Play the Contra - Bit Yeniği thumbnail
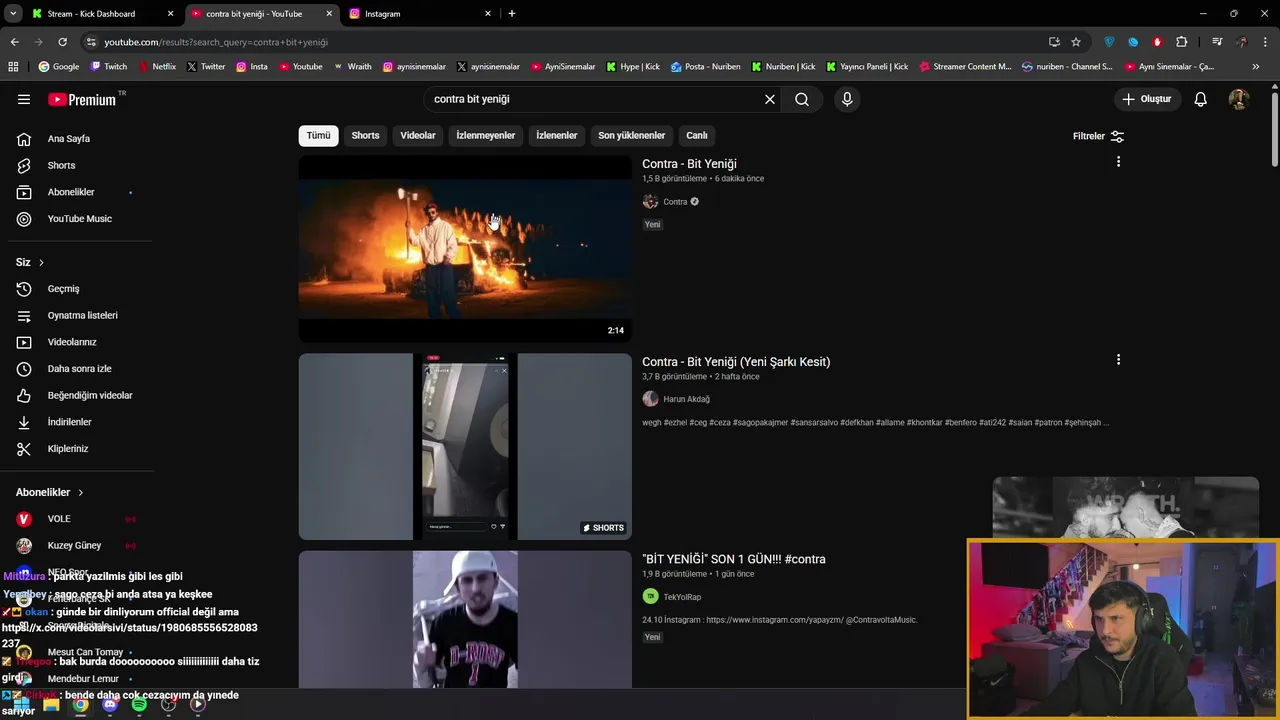Screen dimensions: 1280x720 (x=465, y=249)
